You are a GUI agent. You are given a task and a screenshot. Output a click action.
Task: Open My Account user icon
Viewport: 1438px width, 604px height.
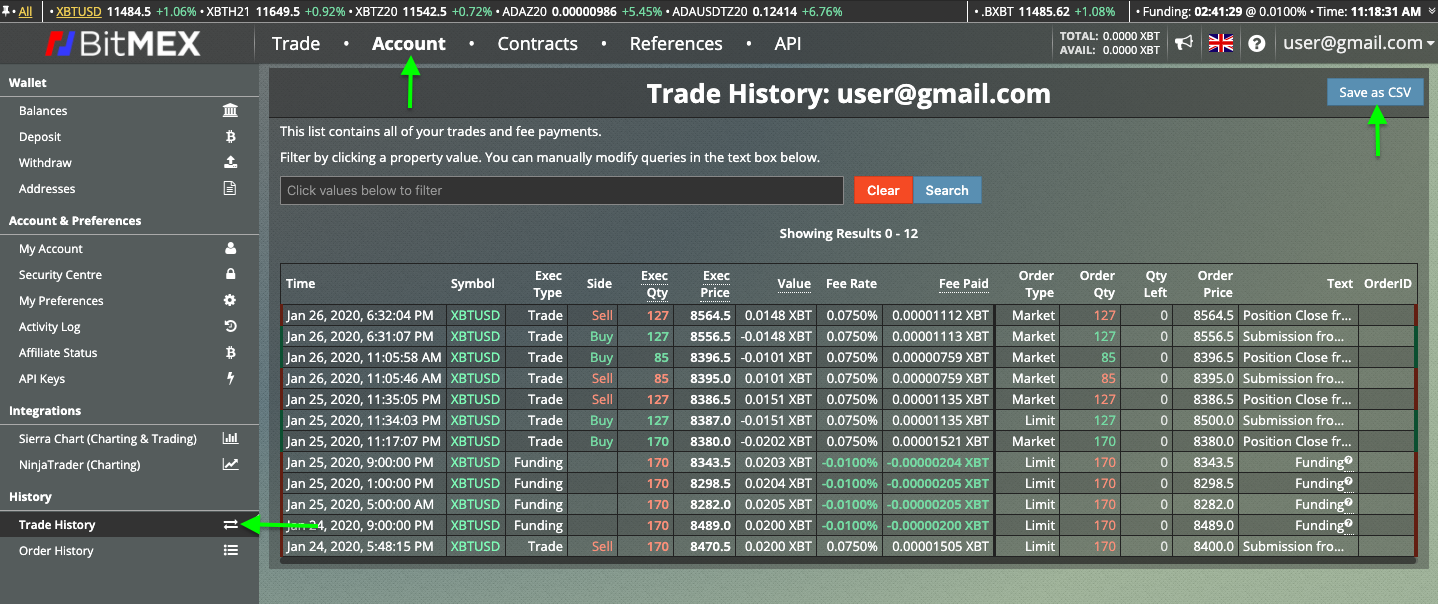tap(230, 249)
